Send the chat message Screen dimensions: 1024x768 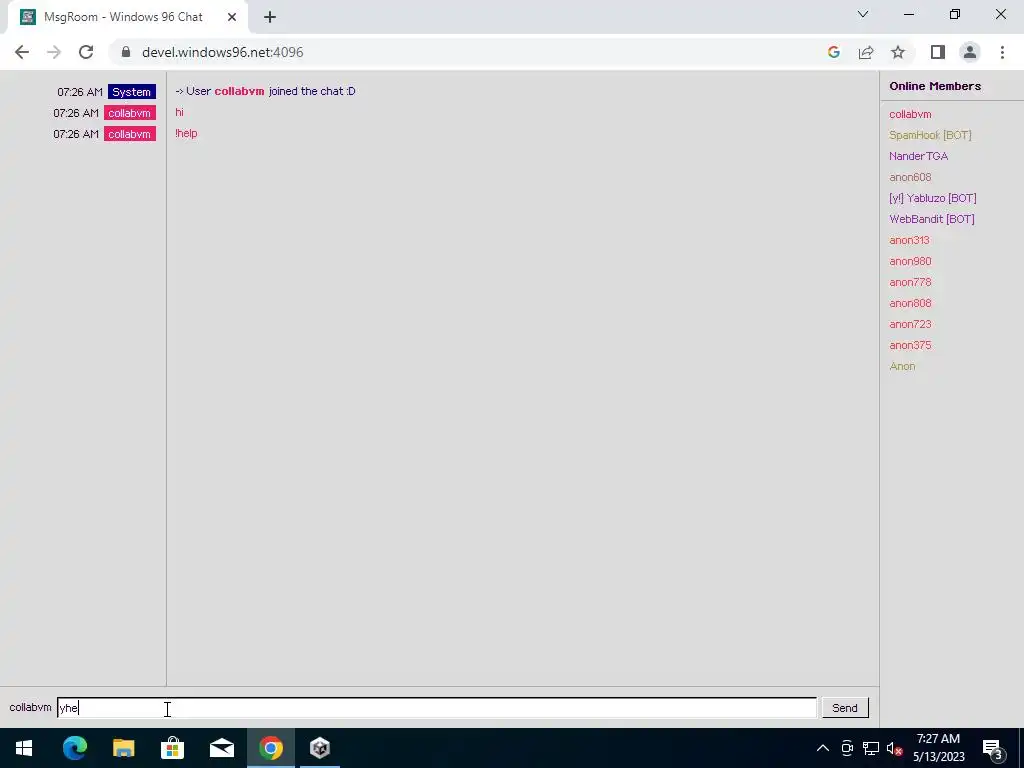(x=844, y=708)
